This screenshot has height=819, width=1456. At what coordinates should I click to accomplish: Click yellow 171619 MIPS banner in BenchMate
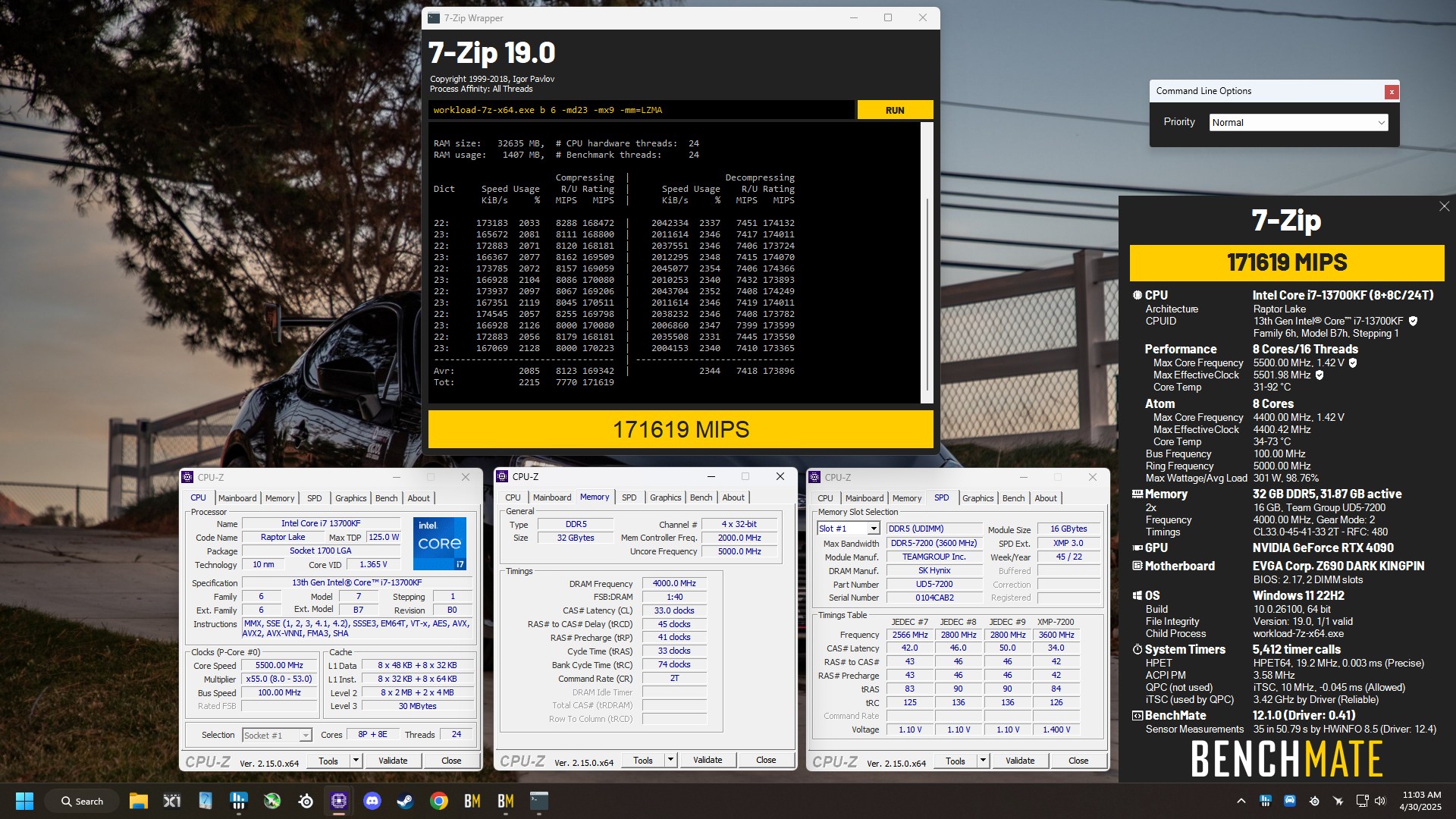point(1287,262)
